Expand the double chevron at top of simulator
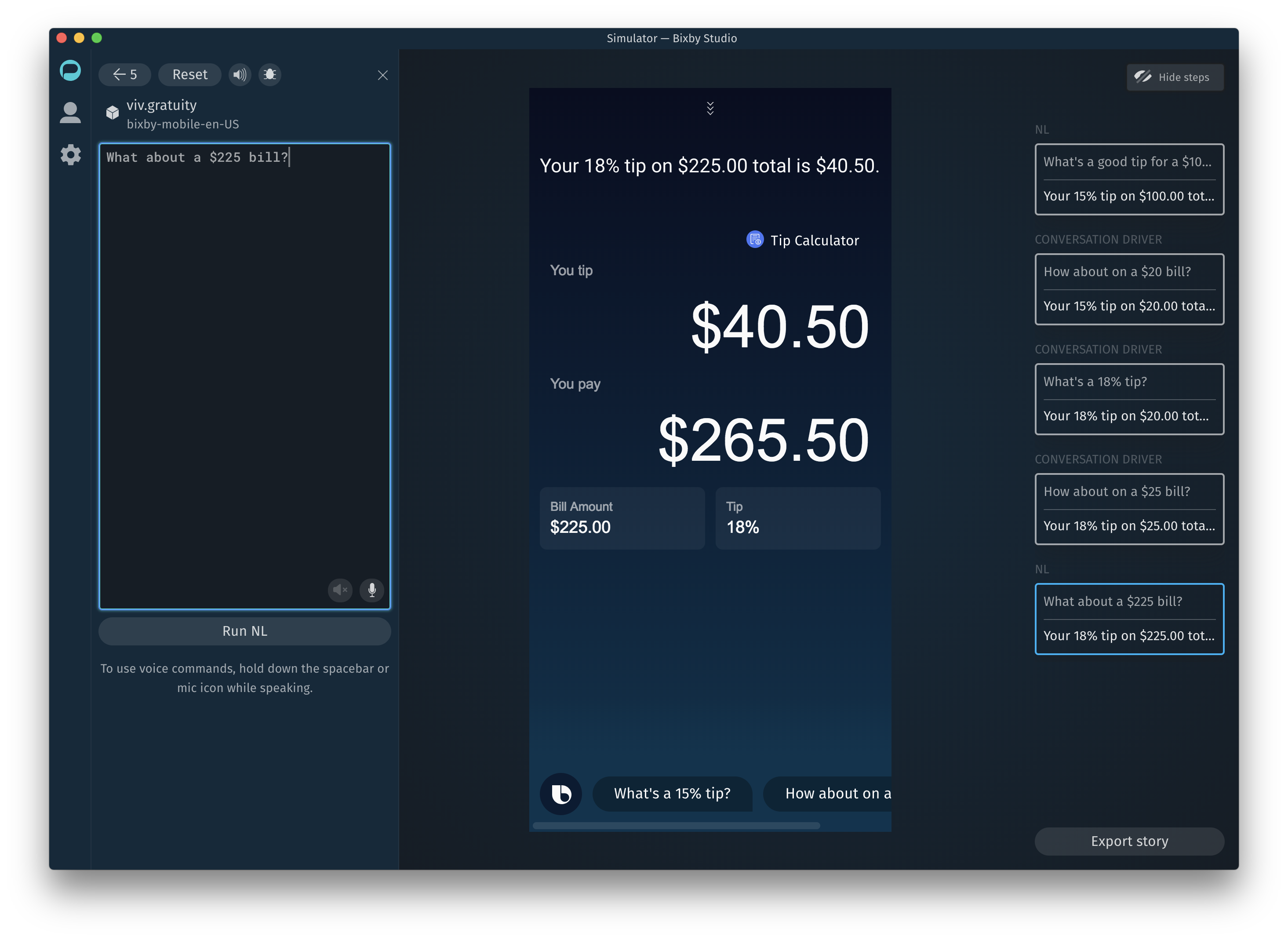 coord(711,109)
